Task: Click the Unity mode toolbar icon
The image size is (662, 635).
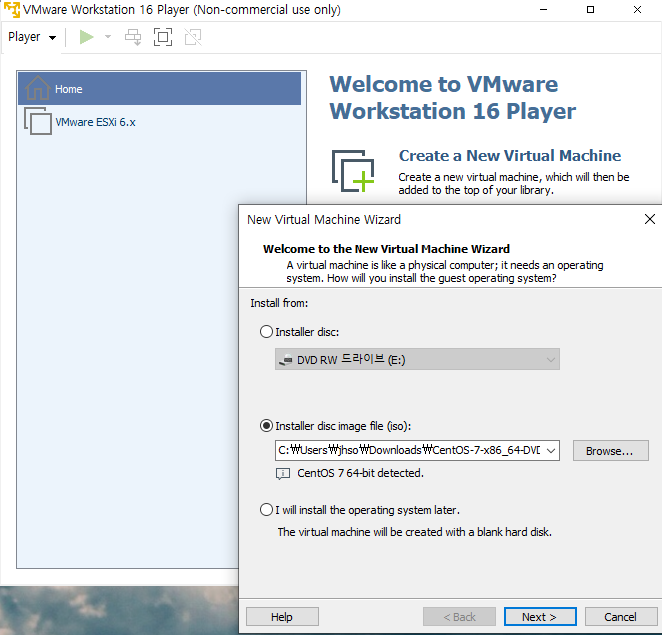Action: 193,37
